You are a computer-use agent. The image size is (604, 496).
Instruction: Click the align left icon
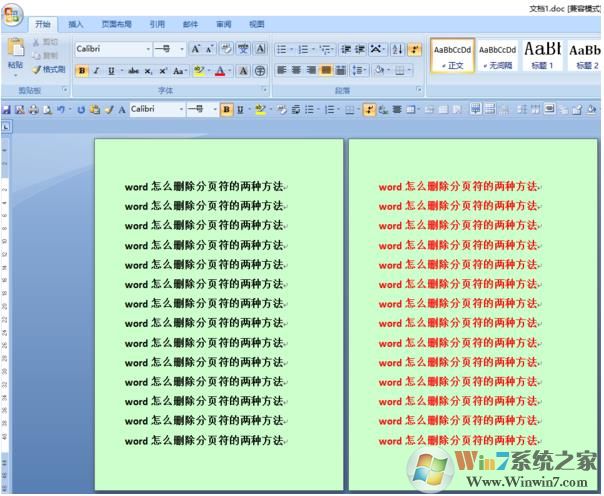pyautogui.click(x=282, y=70)
